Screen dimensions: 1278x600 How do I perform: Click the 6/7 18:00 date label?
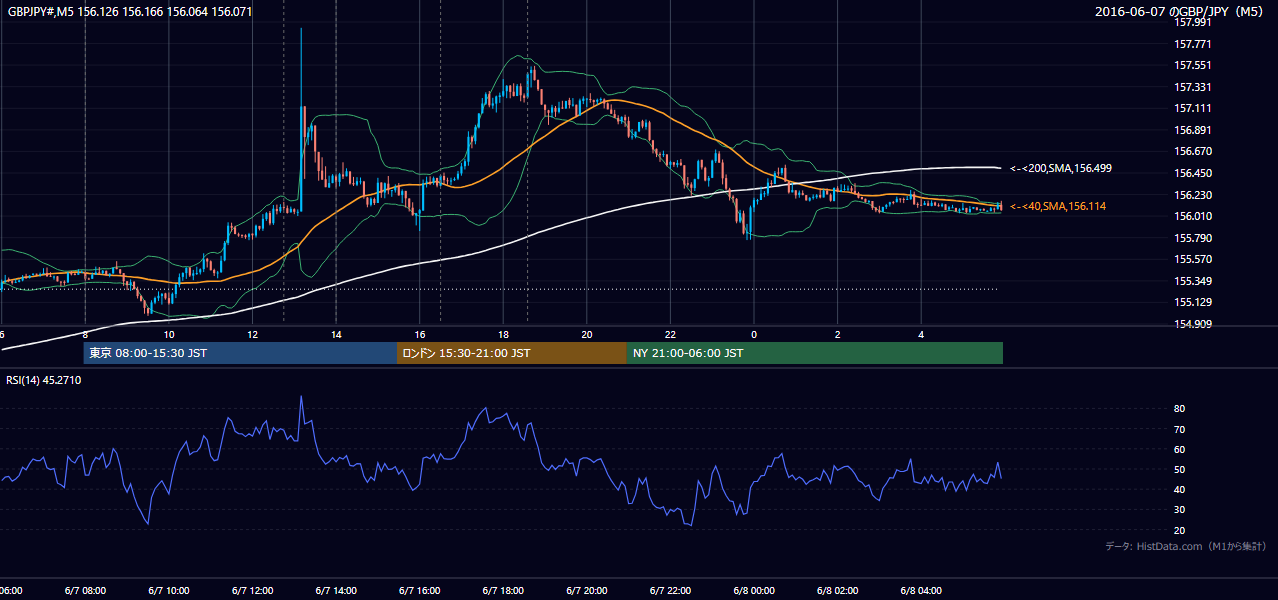tap(503, 591)
